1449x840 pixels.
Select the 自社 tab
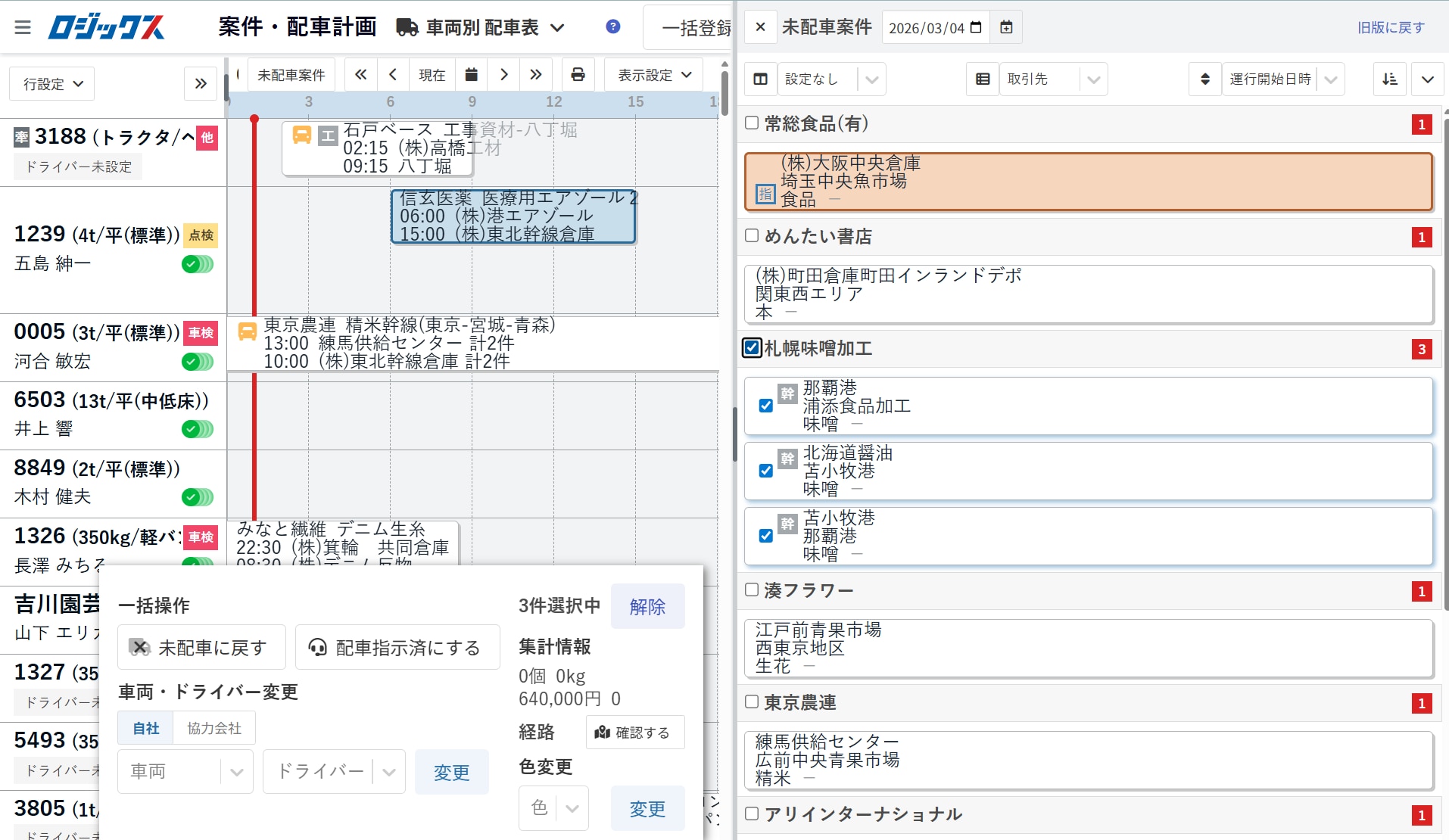click(145, 728)
